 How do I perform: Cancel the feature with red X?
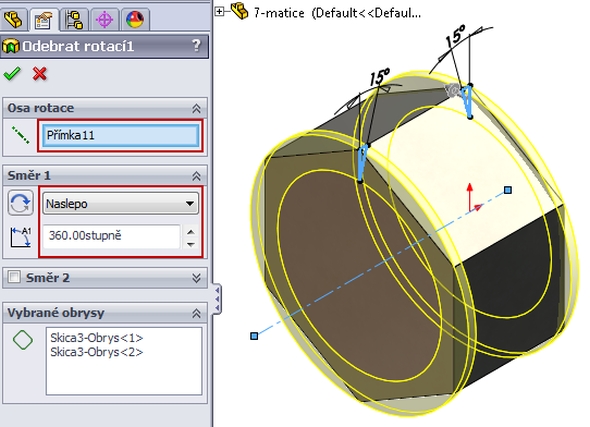tap(40, 74)
